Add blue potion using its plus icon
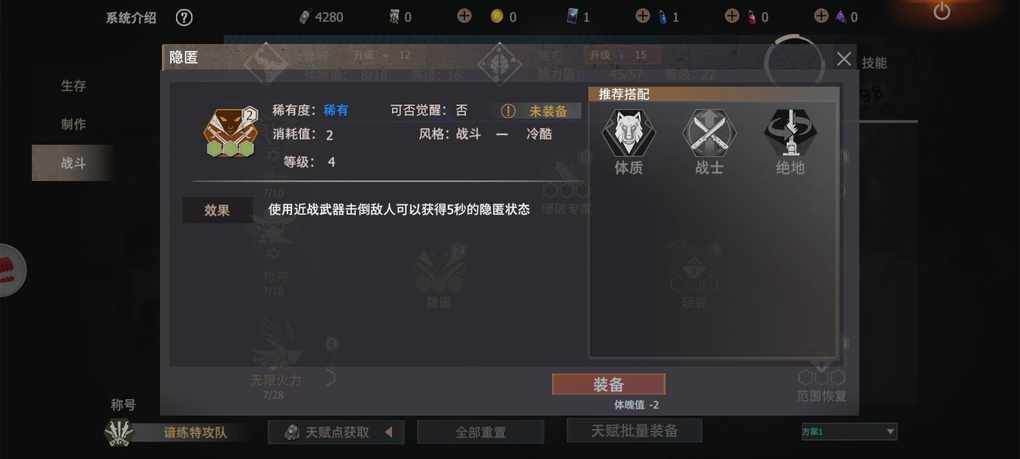The image size is (1020, 459). pyautogui.click(x=642, y=16)
